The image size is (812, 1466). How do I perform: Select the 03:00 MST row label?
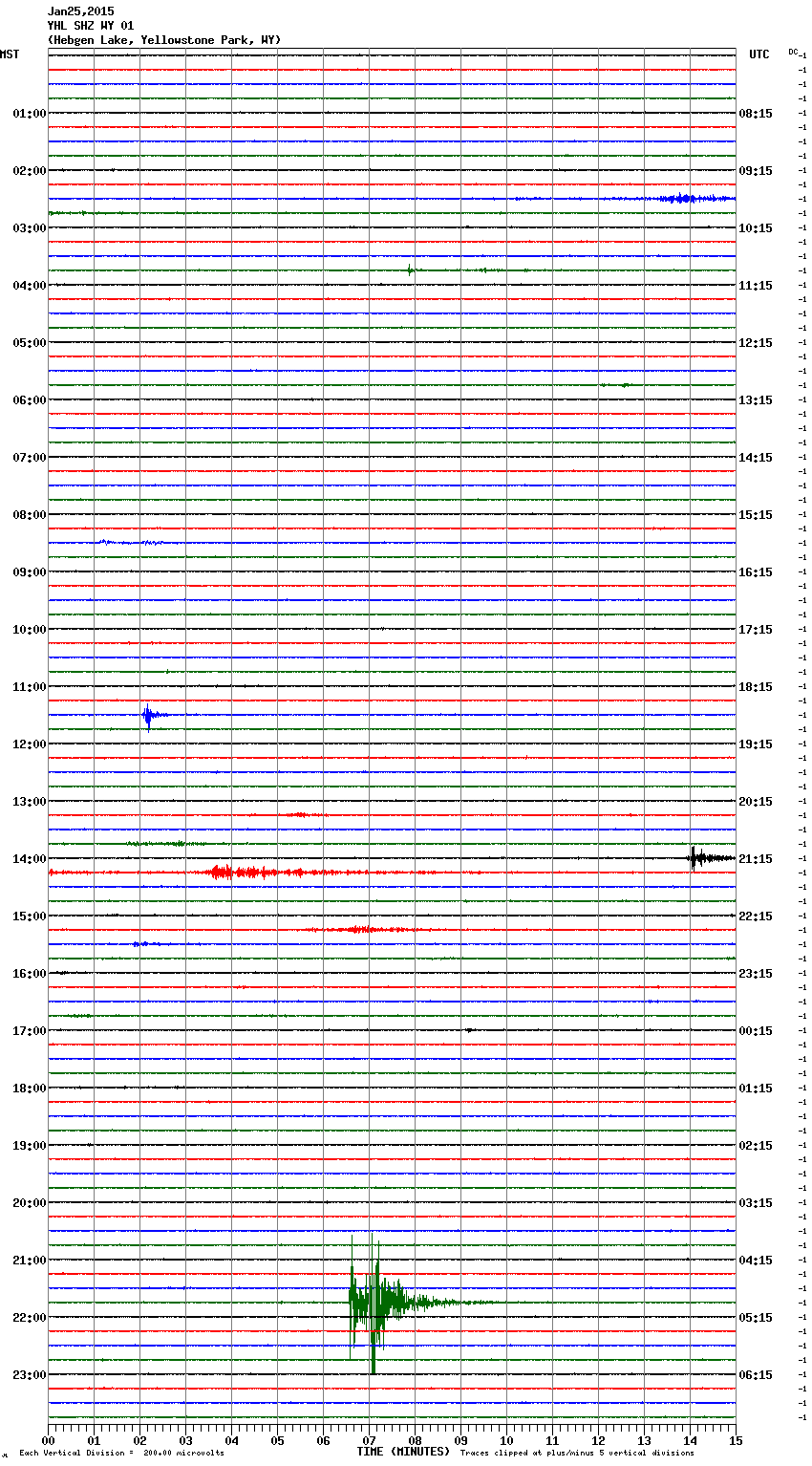[x=30, y=228]
